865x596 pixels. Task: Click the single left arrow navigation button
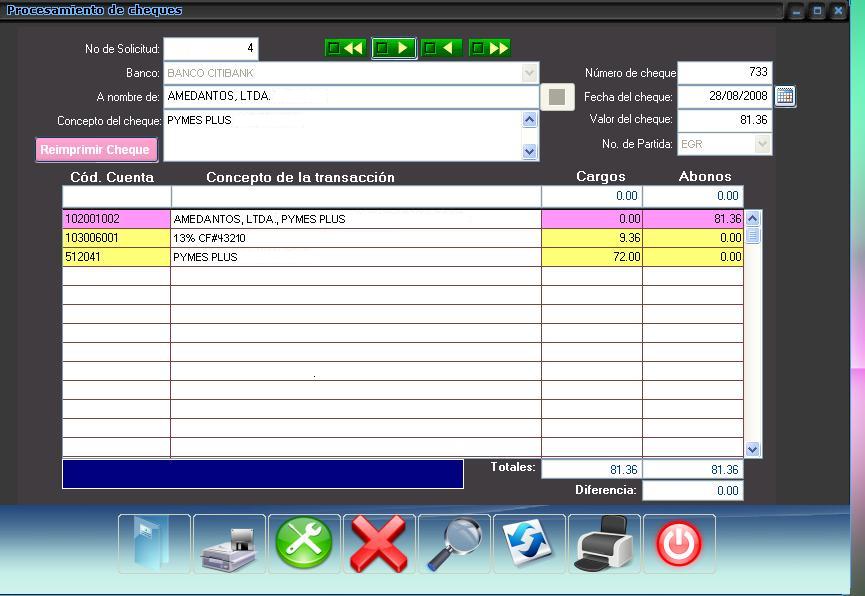pos(442,48)
